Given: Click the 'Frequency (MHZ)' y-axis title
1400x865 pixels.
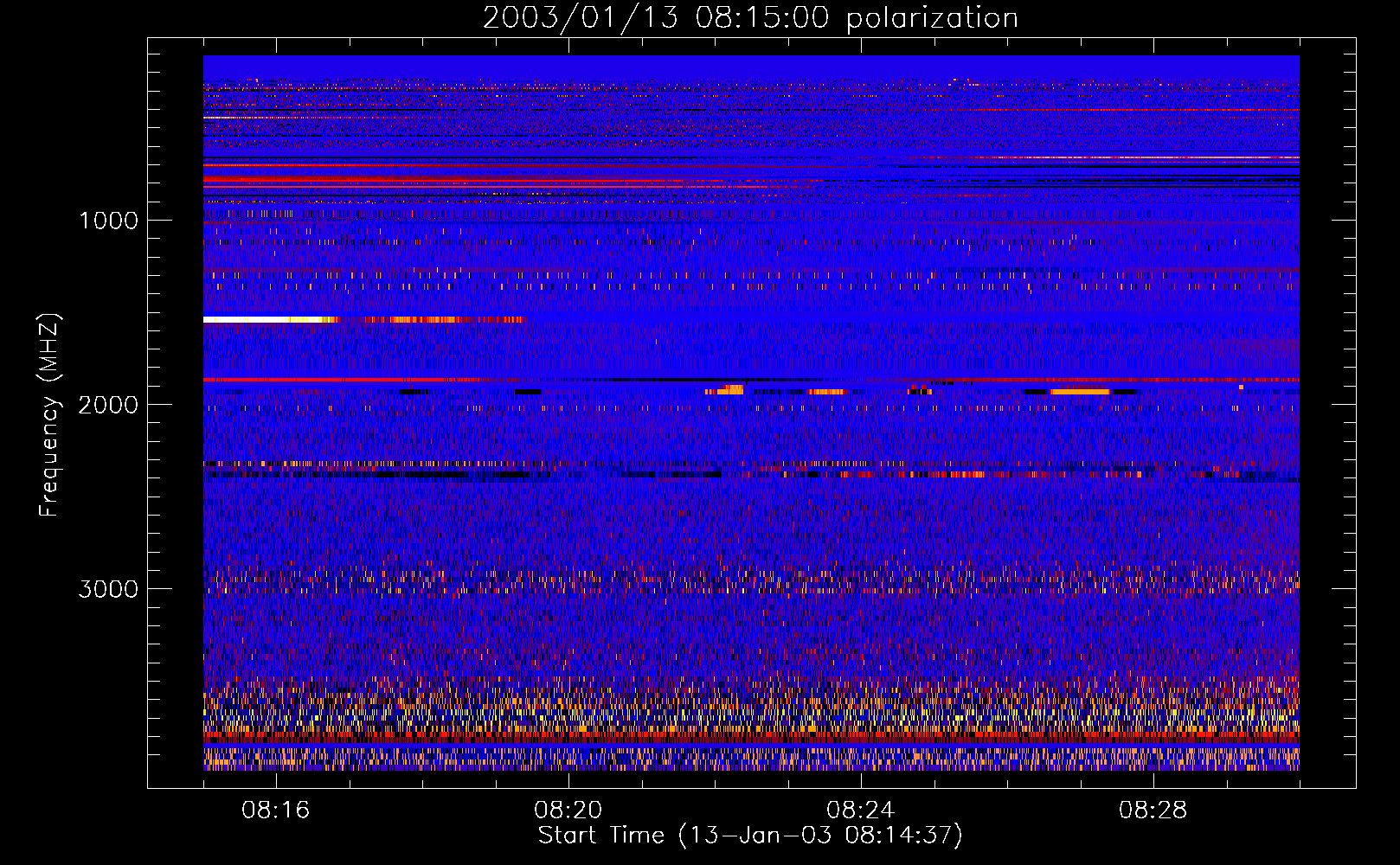Looking at the screenshot, I should tap(49, 415).
